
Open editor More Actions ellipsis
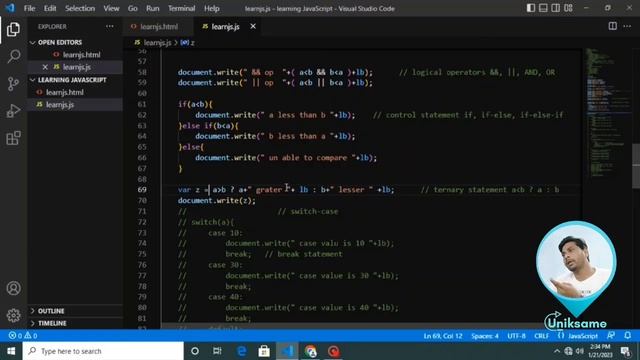pos(627,26)
